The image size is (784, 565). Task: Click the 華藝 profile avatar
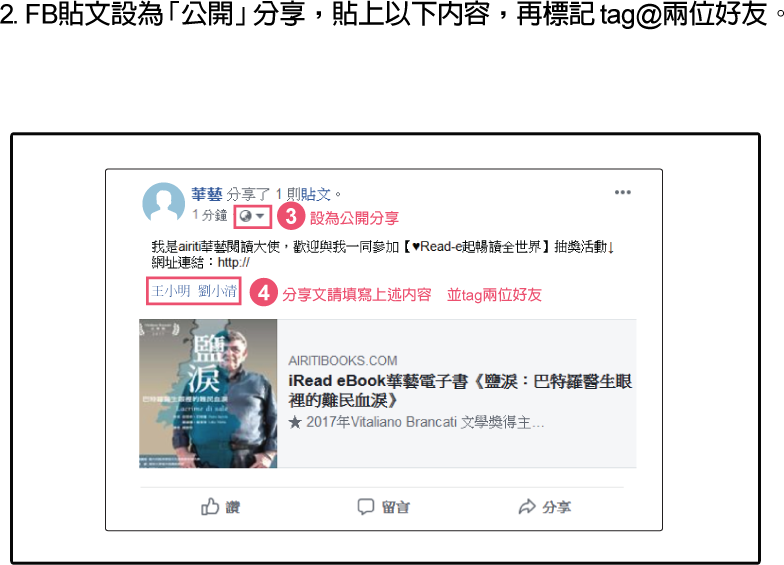point(164,204)
